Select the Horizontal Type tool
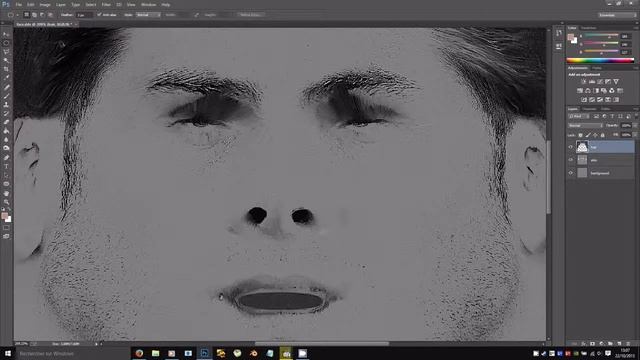640x360 pixels. pos(6,167)
